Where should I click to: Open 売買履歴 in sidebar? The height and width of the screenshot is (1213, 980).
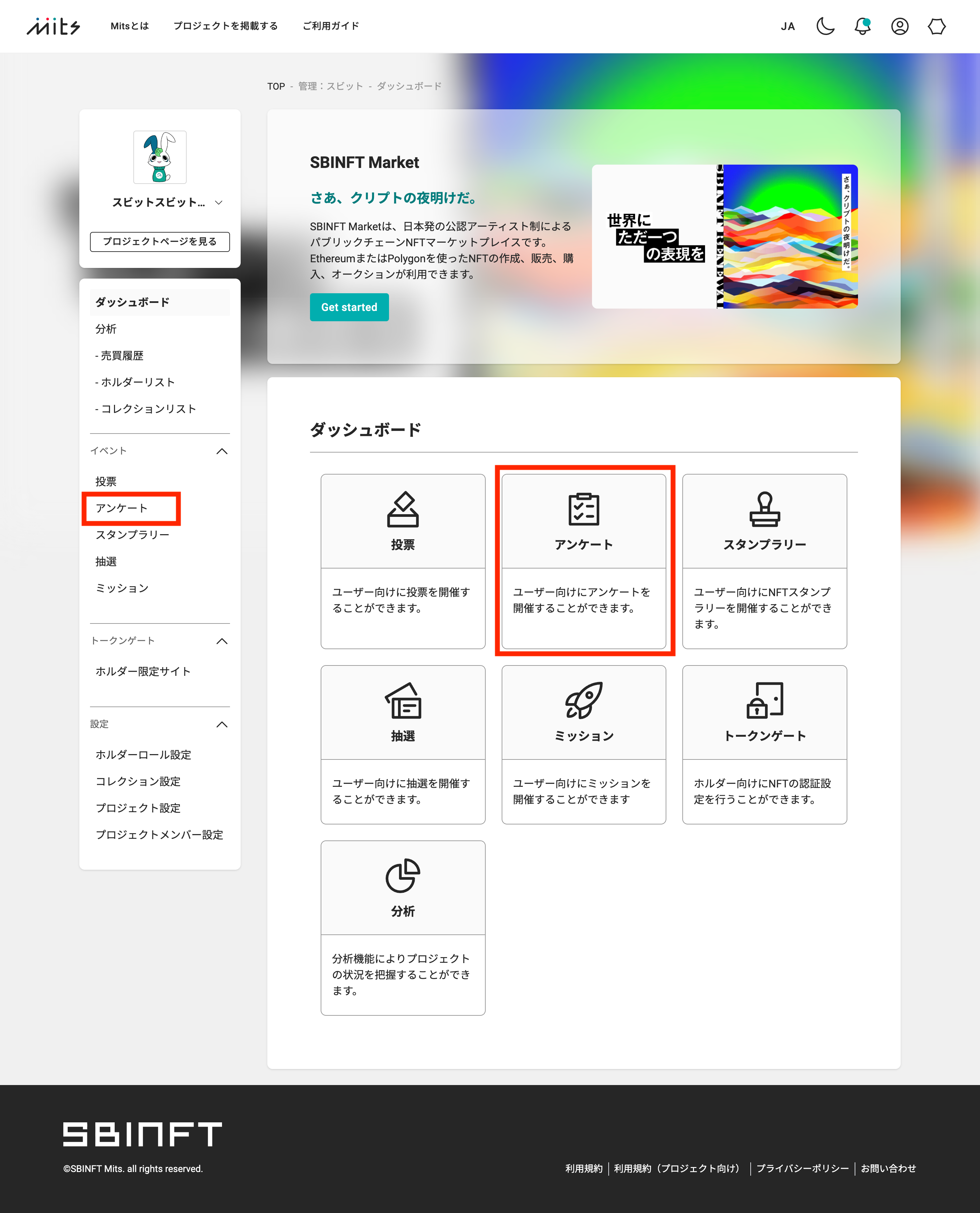tap(119, 356)
